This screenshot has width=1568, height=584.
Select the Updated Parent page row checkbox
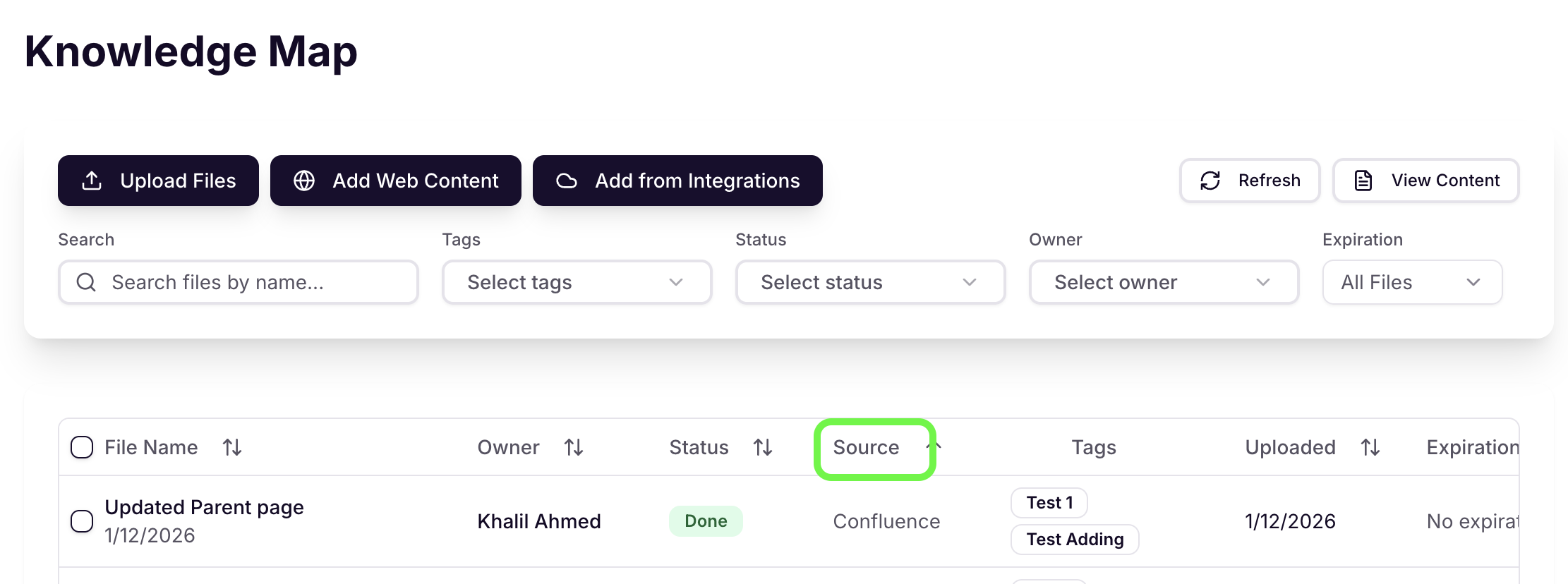pos(82,521)
